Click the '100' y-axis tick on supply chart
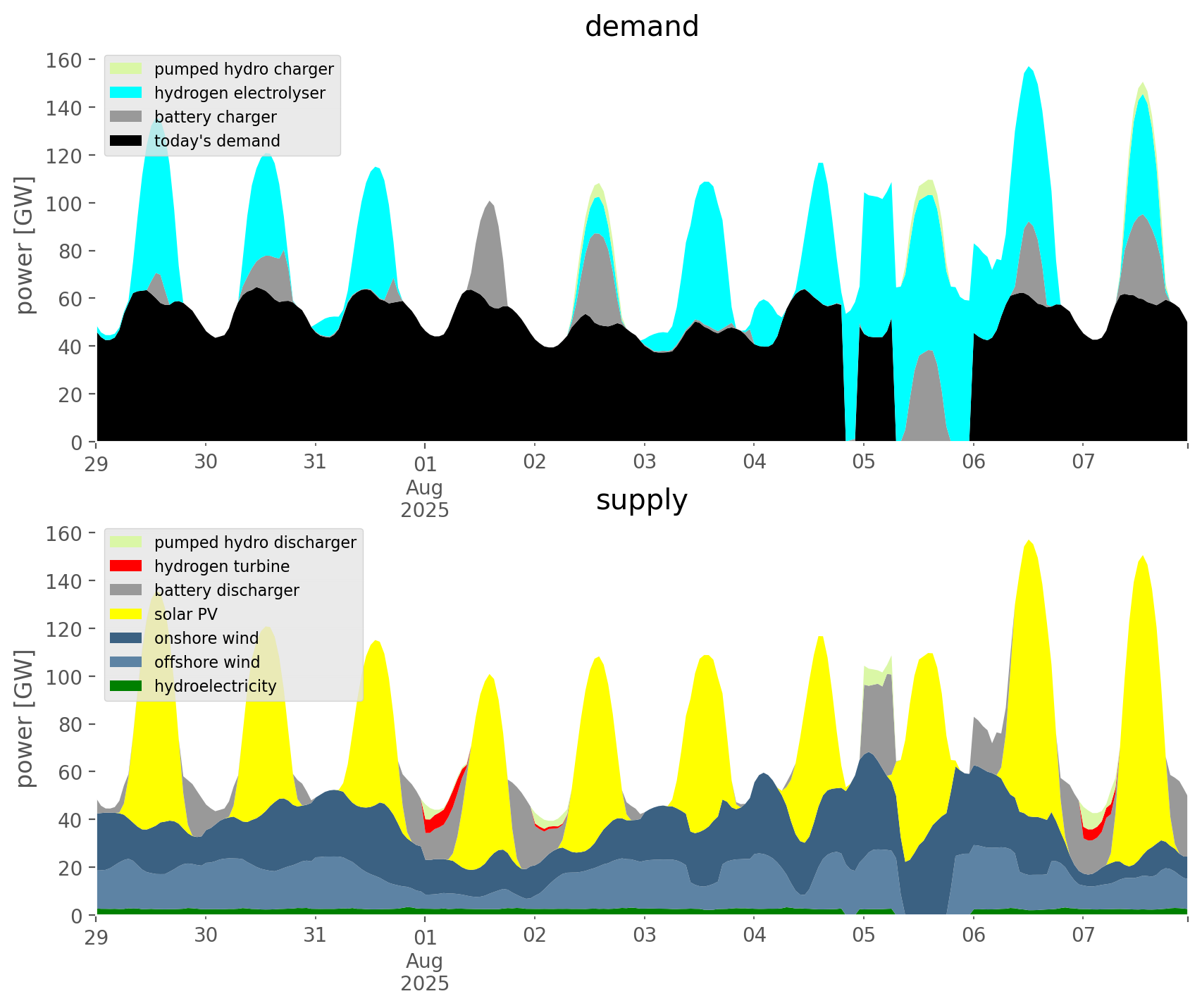The height and width of the screenshot is (1008, 1202). click(63, 677)
